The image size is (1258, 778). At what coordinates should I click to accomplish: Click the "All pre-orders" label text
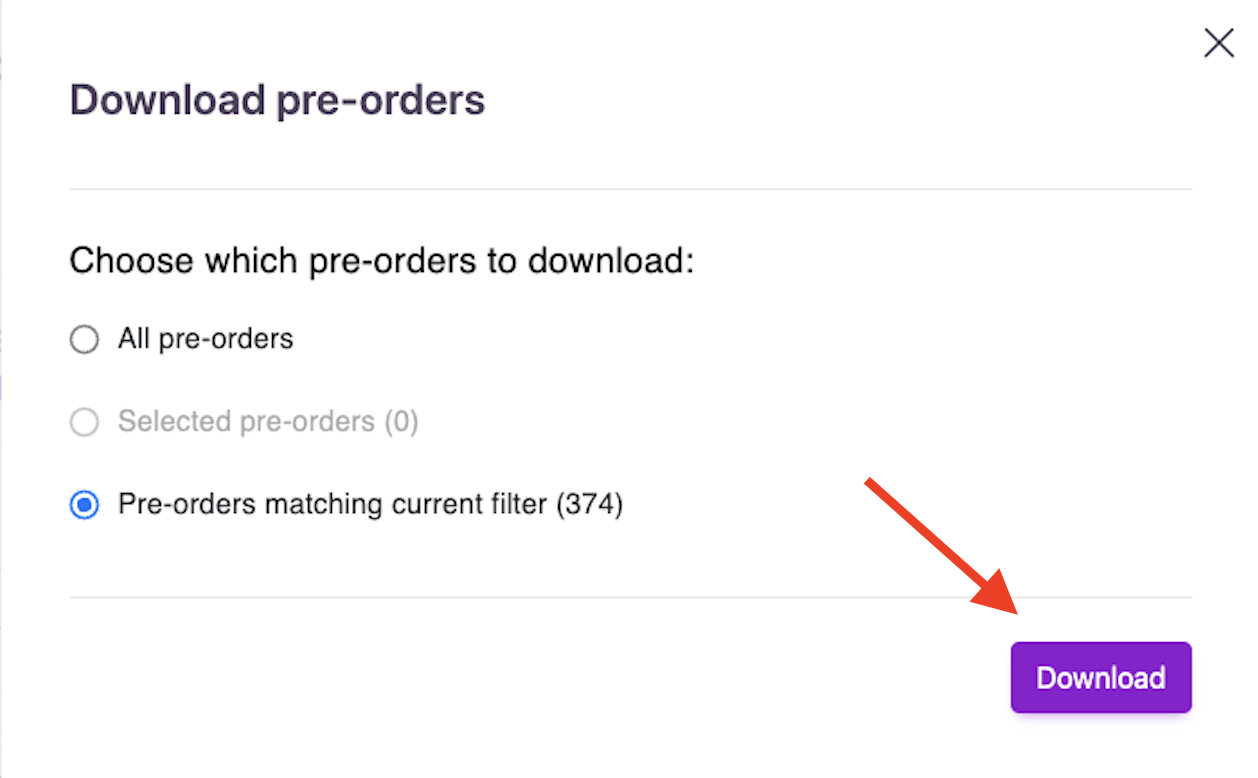pos(205,339)
